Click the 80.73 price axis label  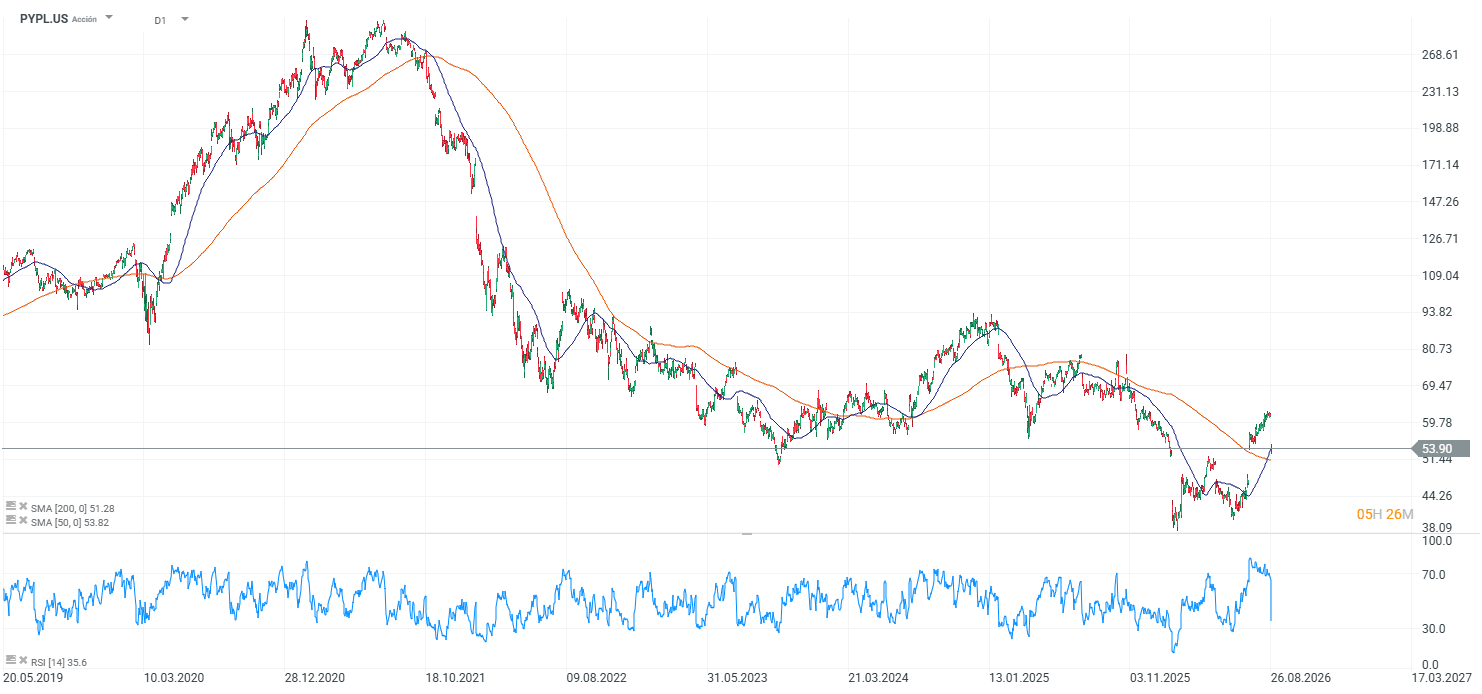coord(1436,349)
